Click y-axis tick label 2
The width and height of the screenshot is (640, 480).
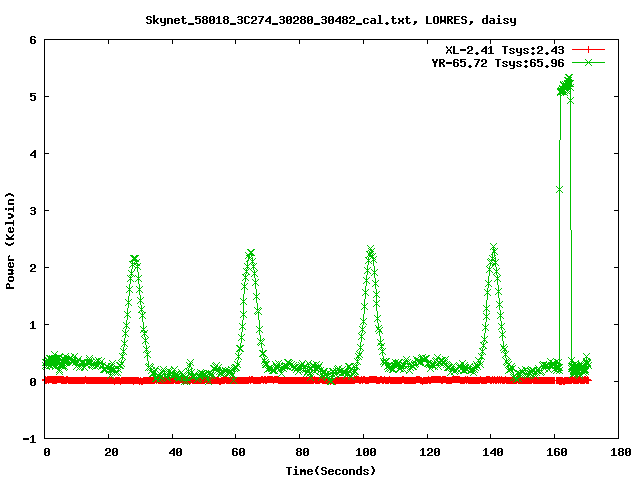coord(33,268)
